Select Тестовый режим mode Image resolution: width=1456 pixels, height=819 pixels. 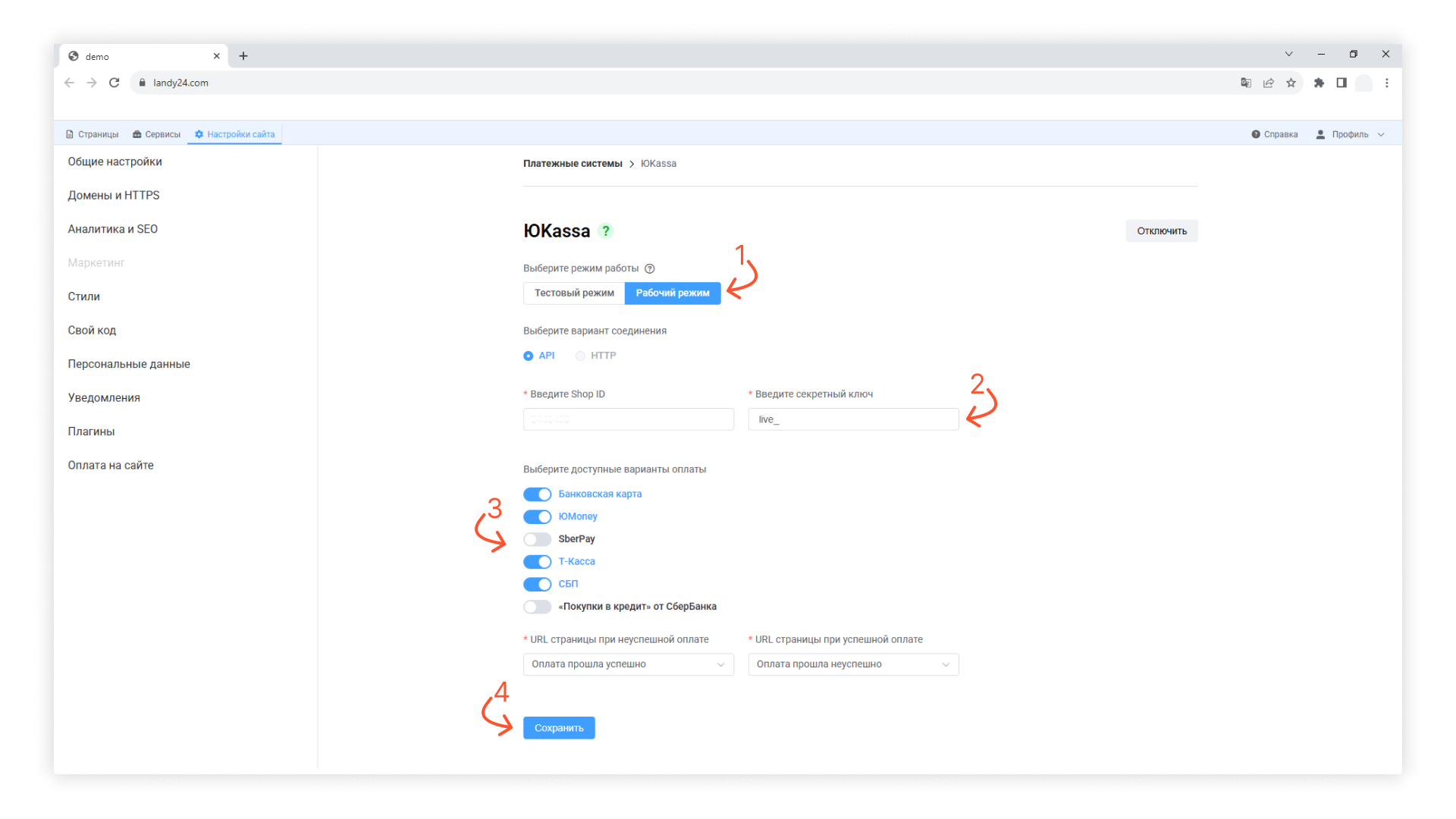[574, 293]
